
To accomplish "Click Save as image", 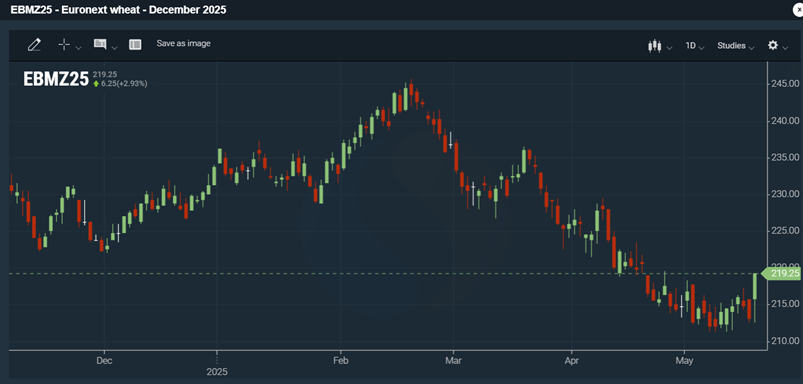I will coord(183,44).
